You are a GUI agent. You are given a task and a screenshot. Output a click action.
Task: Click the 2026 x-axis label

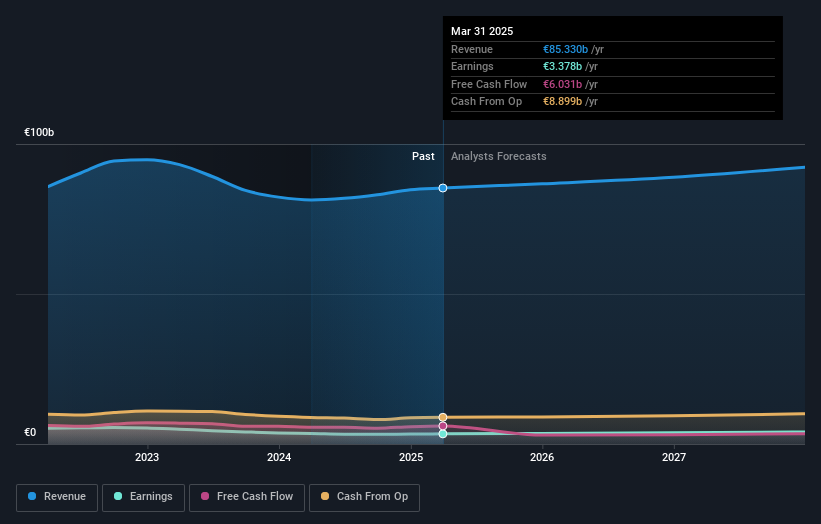click(542, 457)
